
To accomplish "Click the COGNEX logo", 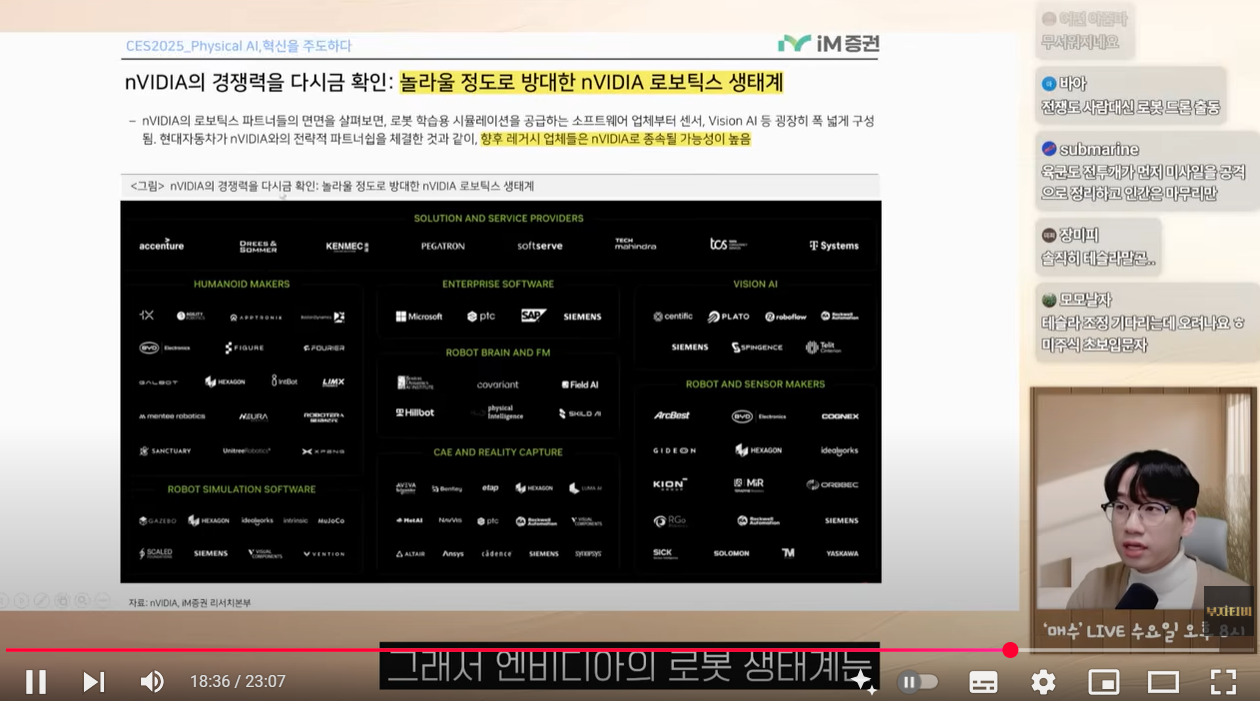I will tap(840, 416).
